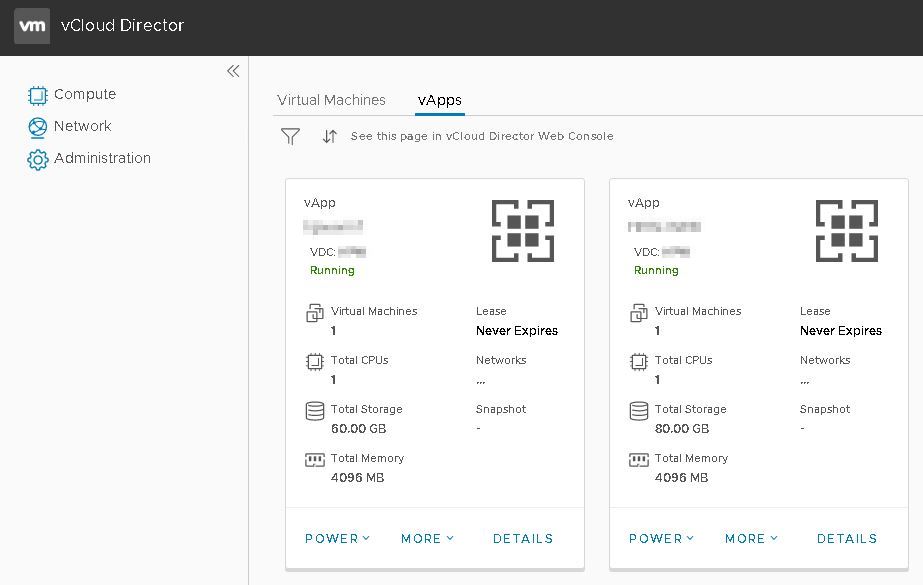This screenshot has height=585, width=923.
Task: Click the large vApp icon on the 80.00 GB card
Action: pyautogui.click(x=846, y=231)
